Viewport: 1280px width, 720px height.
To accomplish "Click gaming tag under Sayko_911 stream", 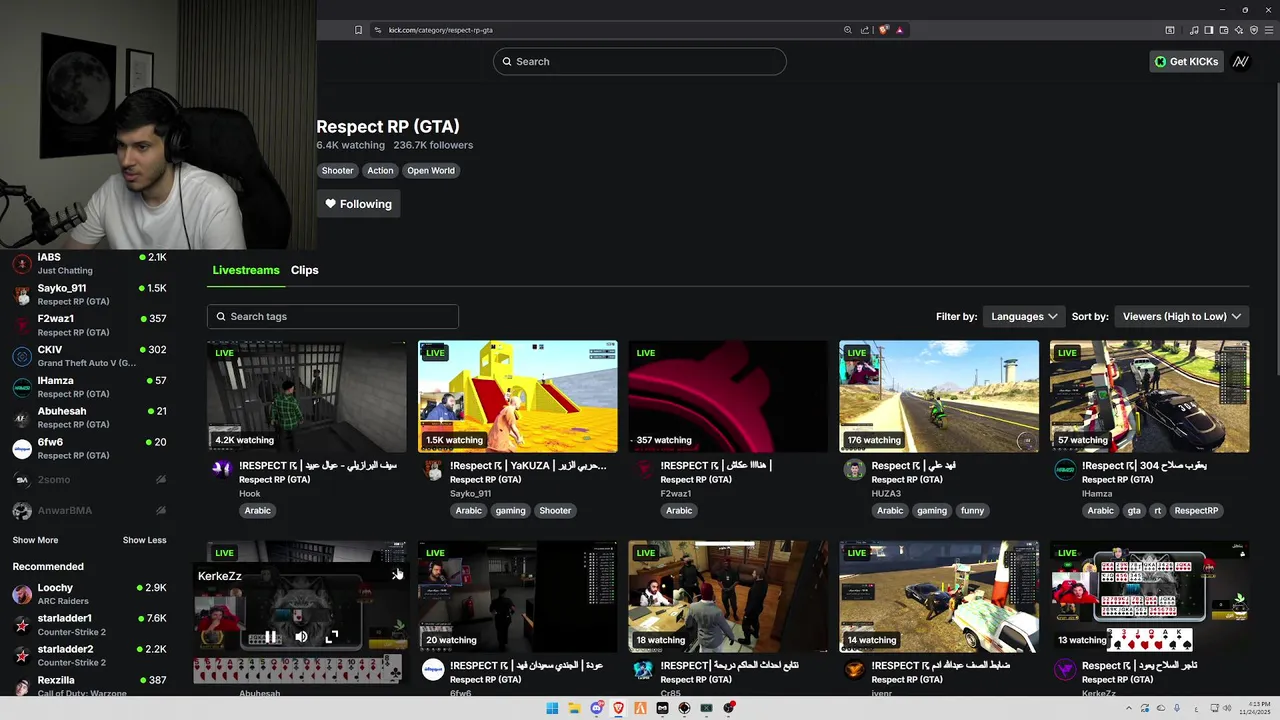I will click(510, 511).
